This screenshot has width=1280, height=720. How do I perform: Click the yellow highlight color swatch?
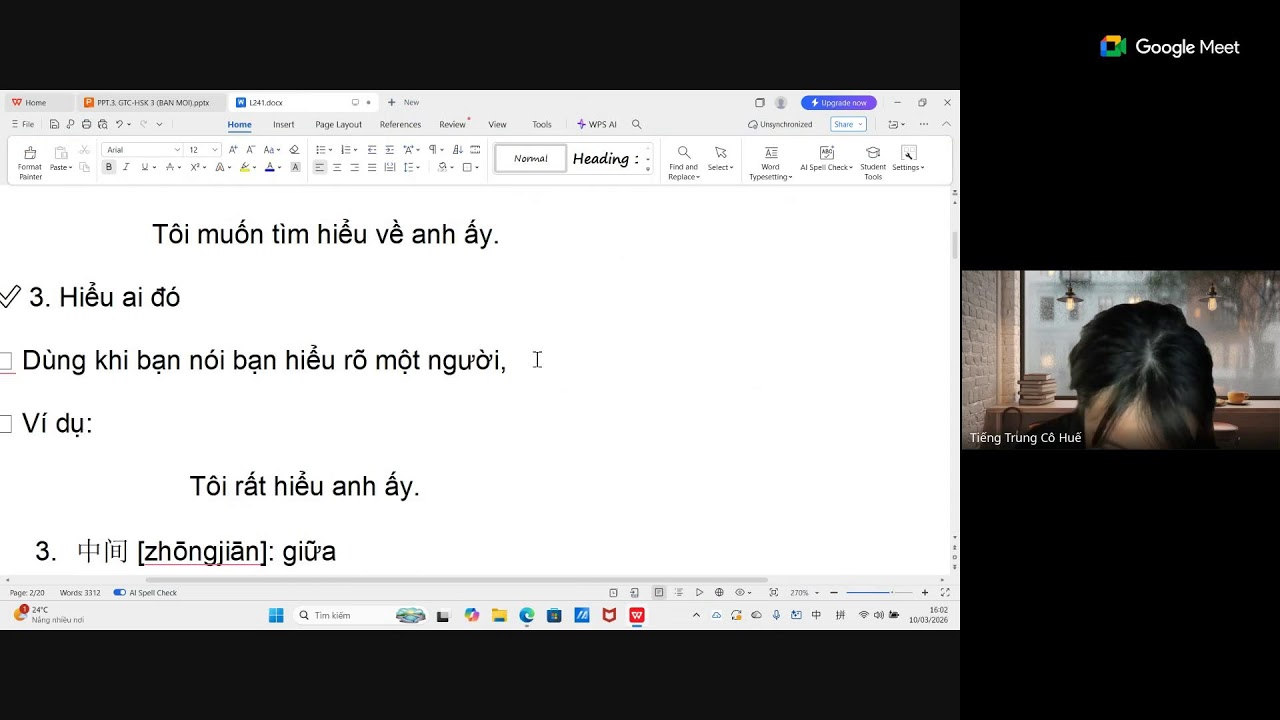coord(244,167)
